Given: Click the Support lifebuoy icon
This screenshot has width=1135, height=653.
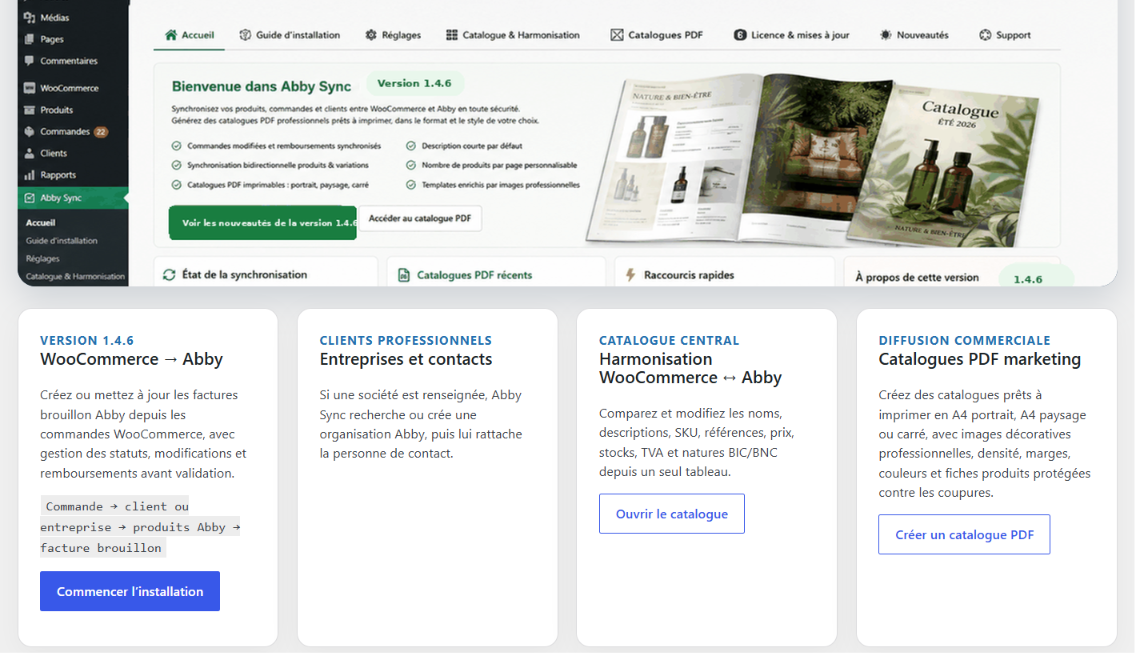Looking at the screenshot, I should [x=985, y=35].
